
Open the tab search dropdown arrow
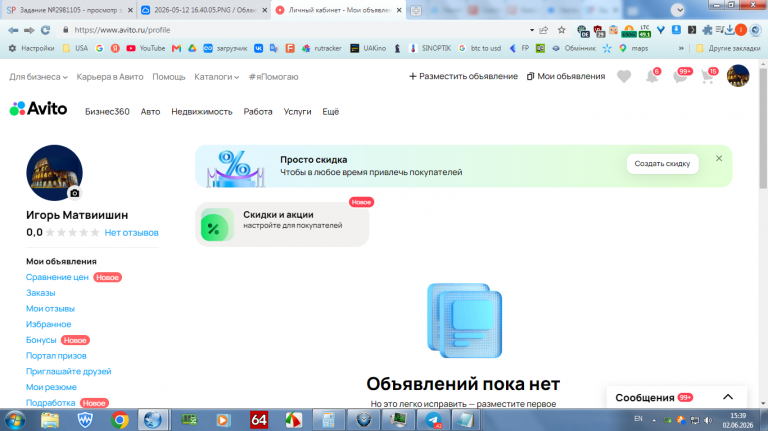[x=678, y=10]
